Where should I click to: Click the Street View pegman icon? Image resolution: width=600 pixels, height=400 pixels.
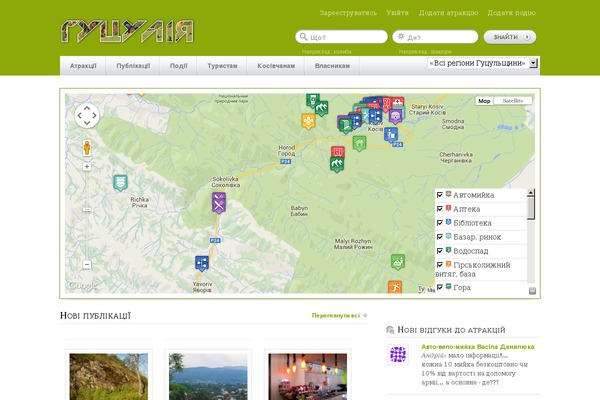coord(87,147)
